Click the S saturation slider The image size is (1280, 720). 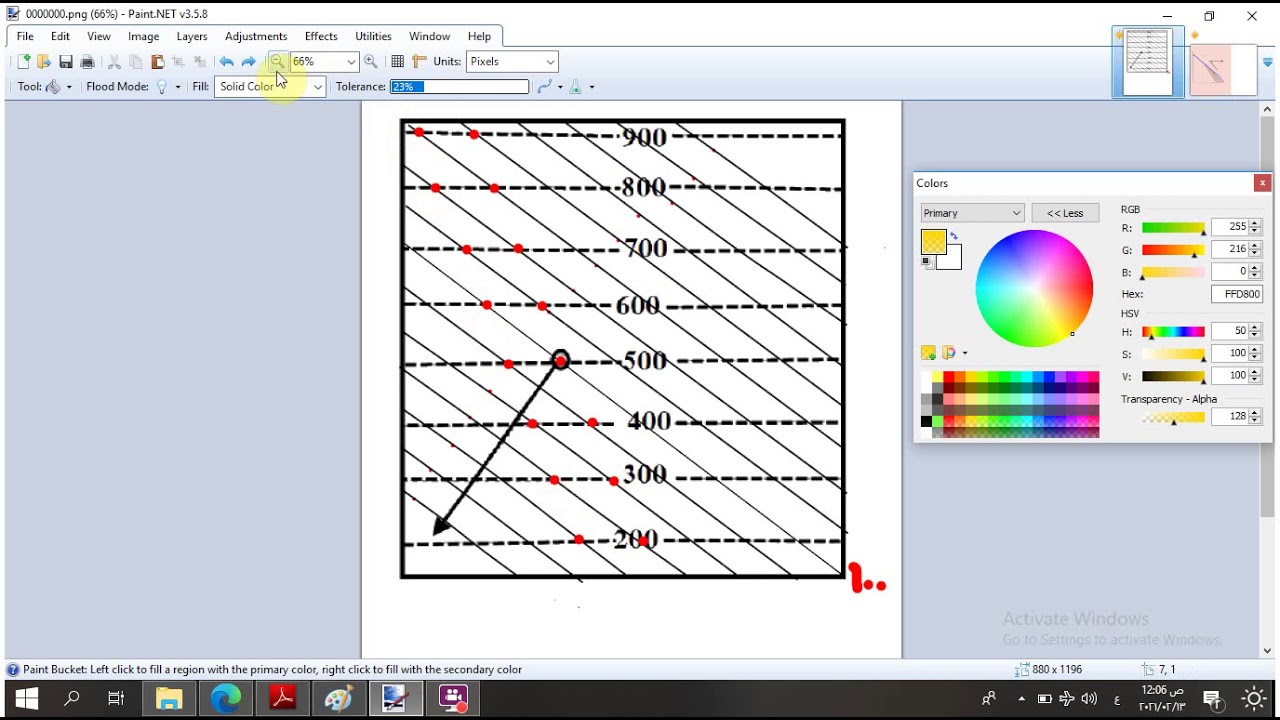tap(1174, 354)
